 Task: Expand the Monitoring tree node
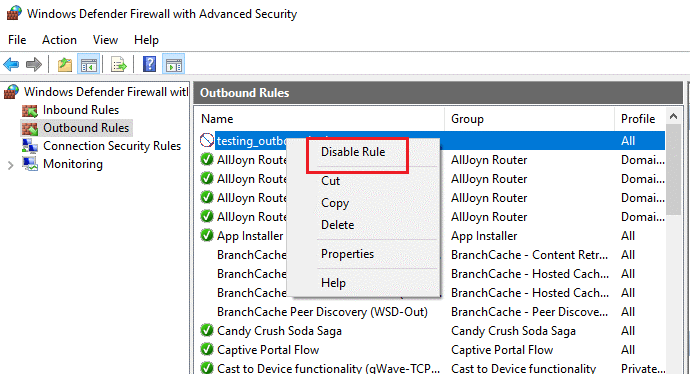tap(11, 165)
